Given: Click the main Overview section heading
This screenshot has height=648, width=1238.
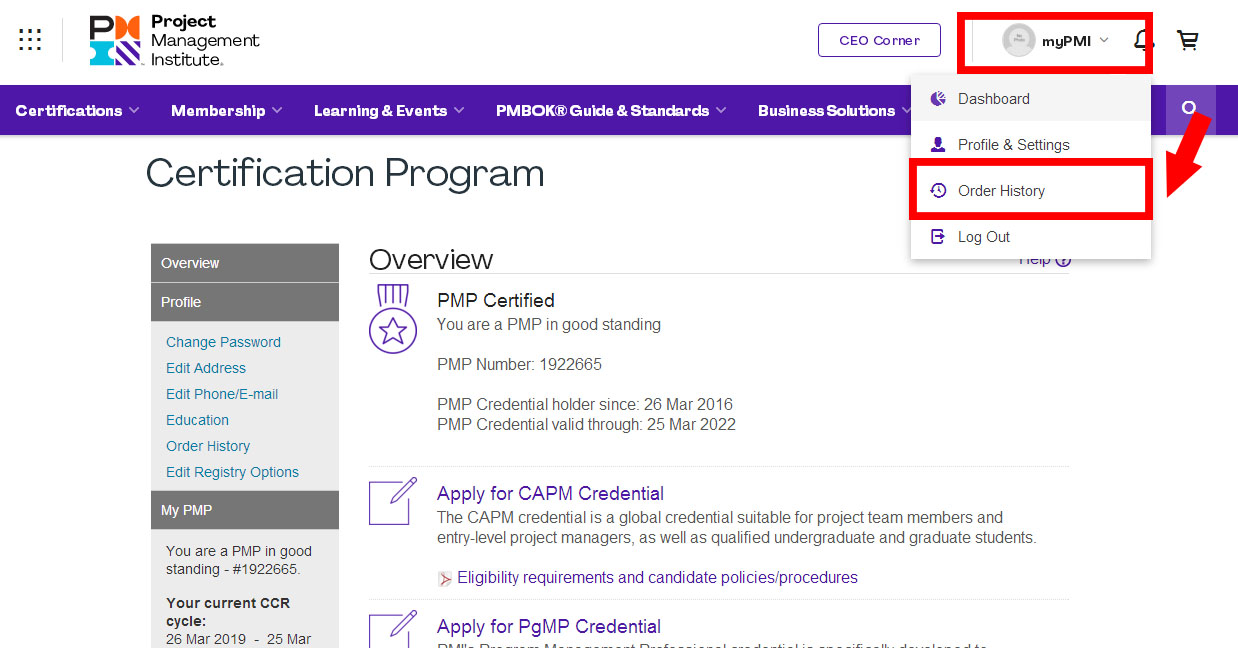Looking at the screenshot, I should click(431, 260).
